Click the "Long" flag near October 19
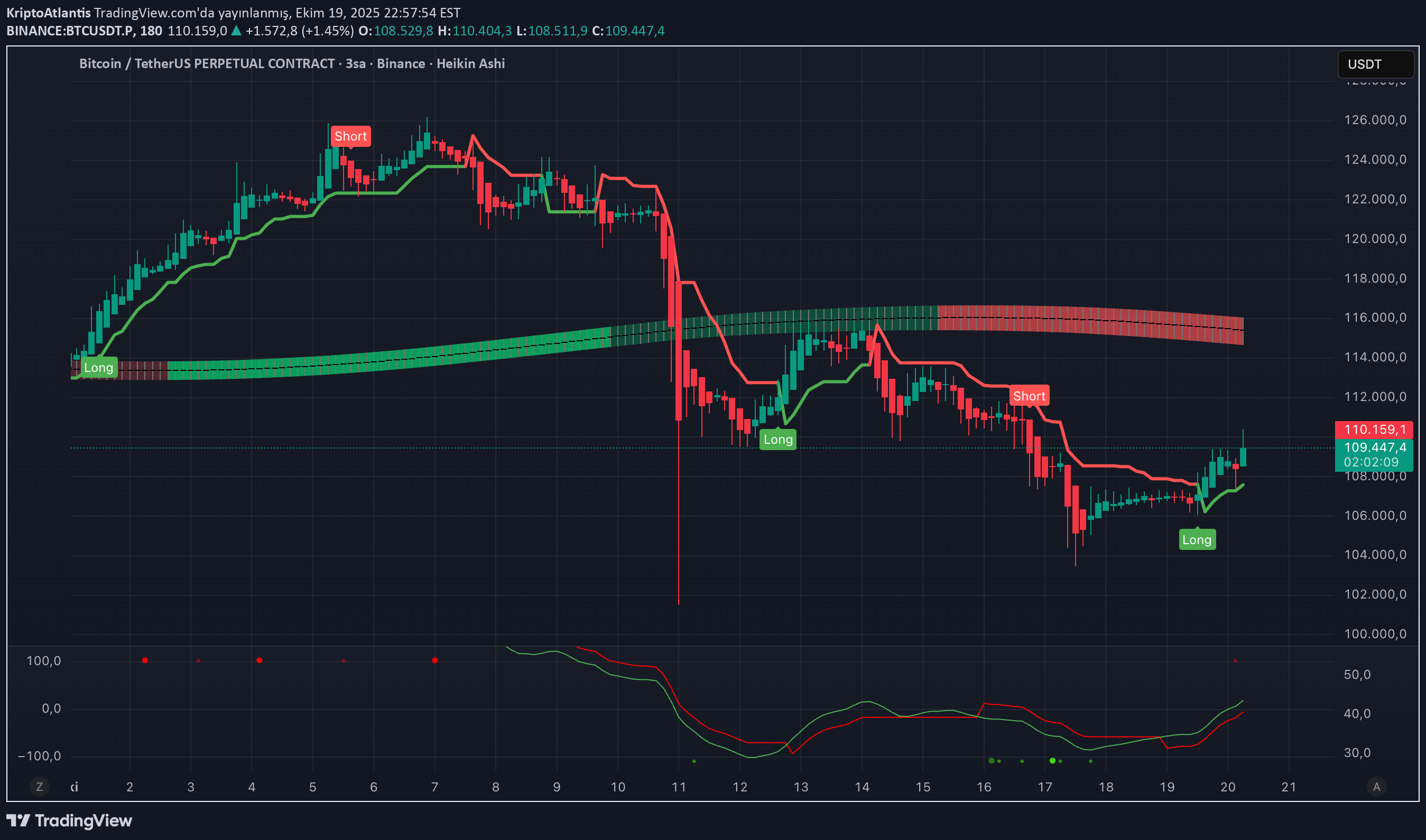 [1197, 539]
